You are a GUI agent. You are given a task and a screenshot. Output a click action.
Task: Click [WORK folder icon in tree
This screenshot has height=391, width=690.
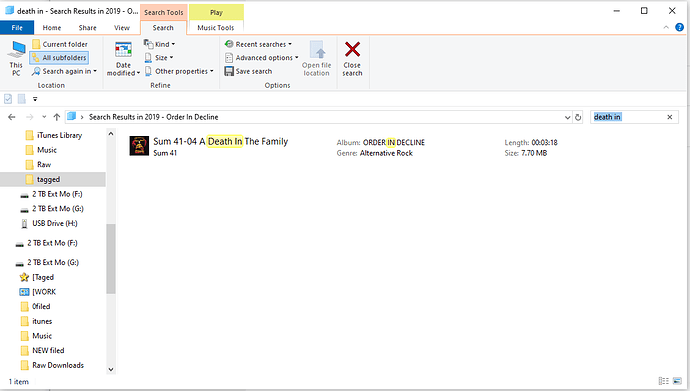pyautogui.click(x=24, y=292)
